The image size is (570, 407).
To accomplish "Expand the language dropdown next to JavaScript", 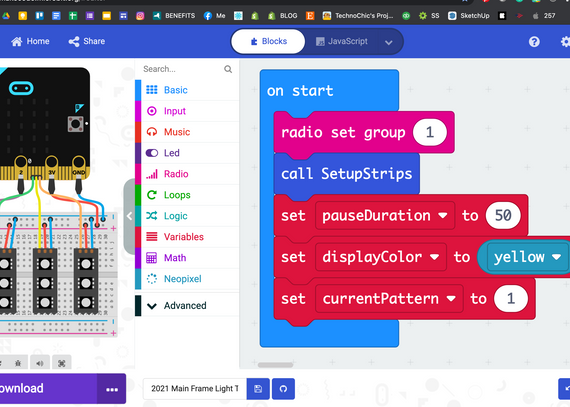I will click(389, 42).
